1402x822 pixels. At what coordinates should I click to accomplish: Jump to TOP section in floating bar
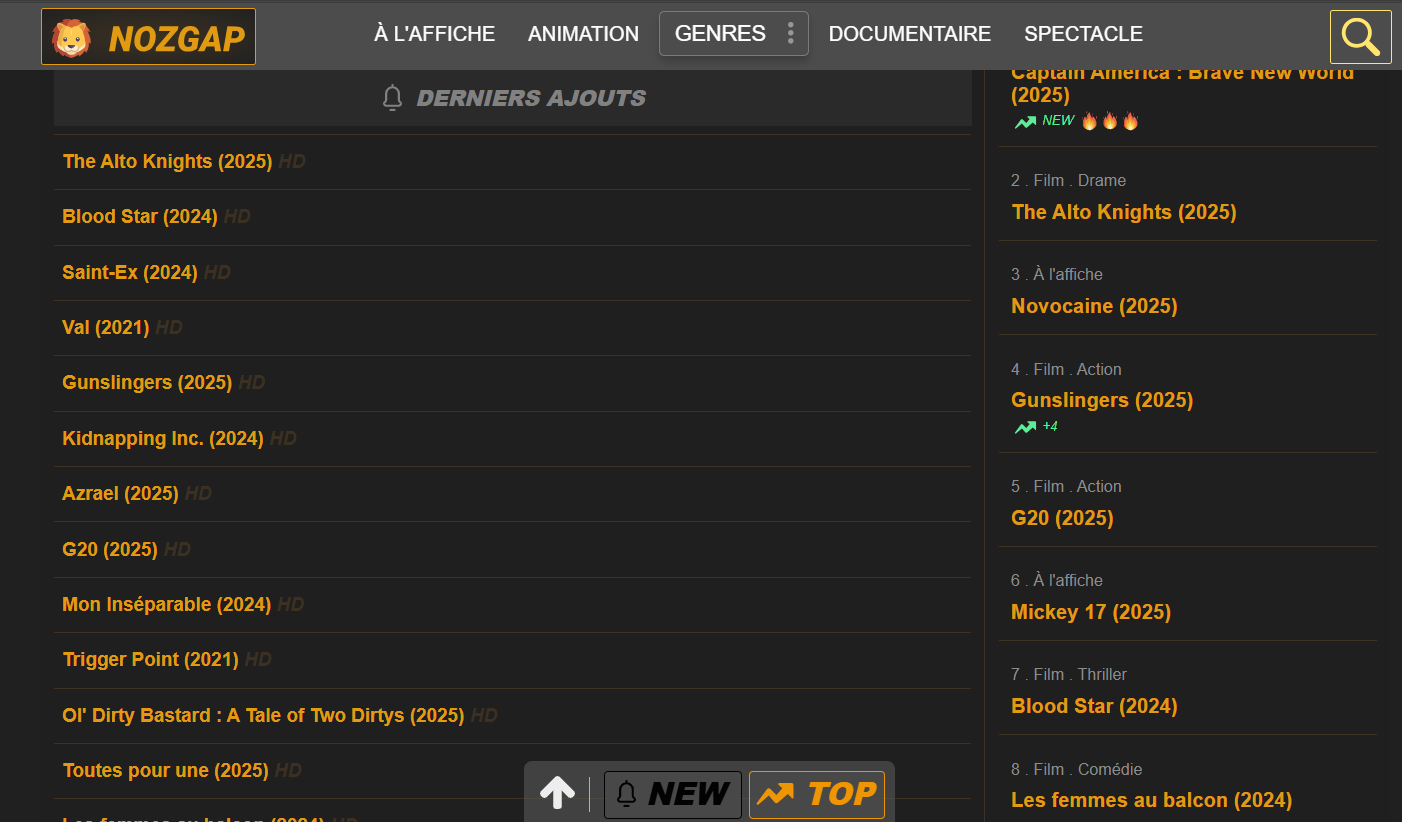tap(816, 794)
